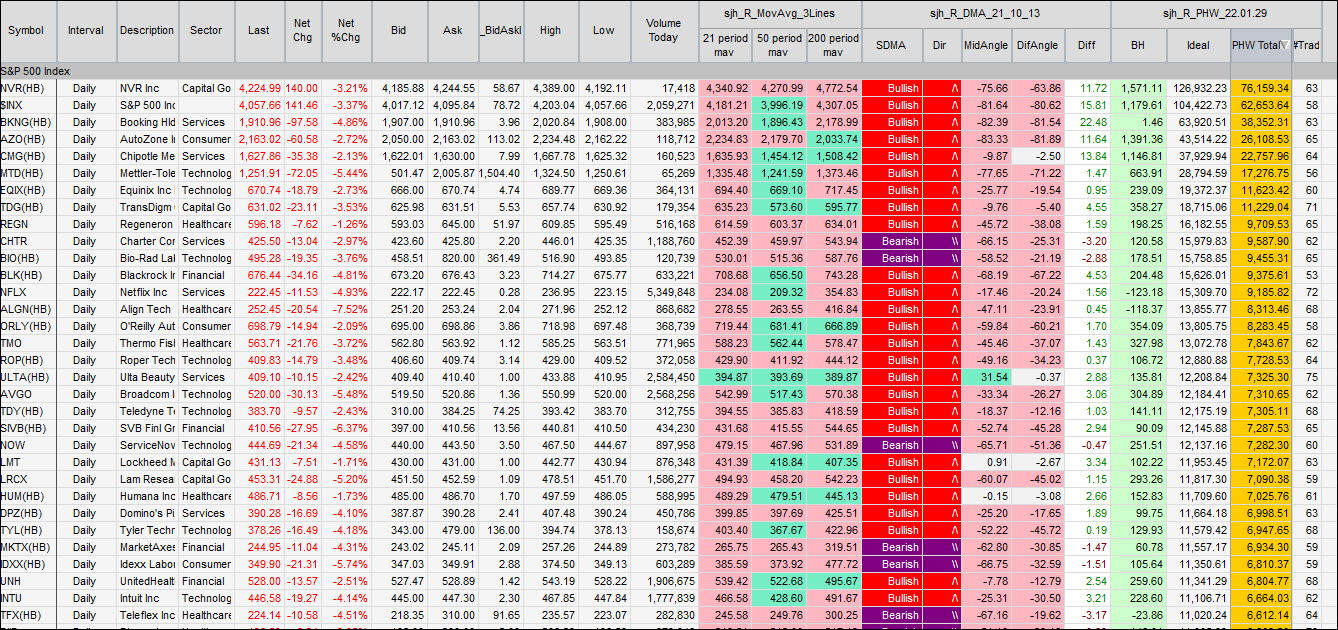Select the S&P 500 Index group row
Screen dimensions: 1338x630
(669, 71)
